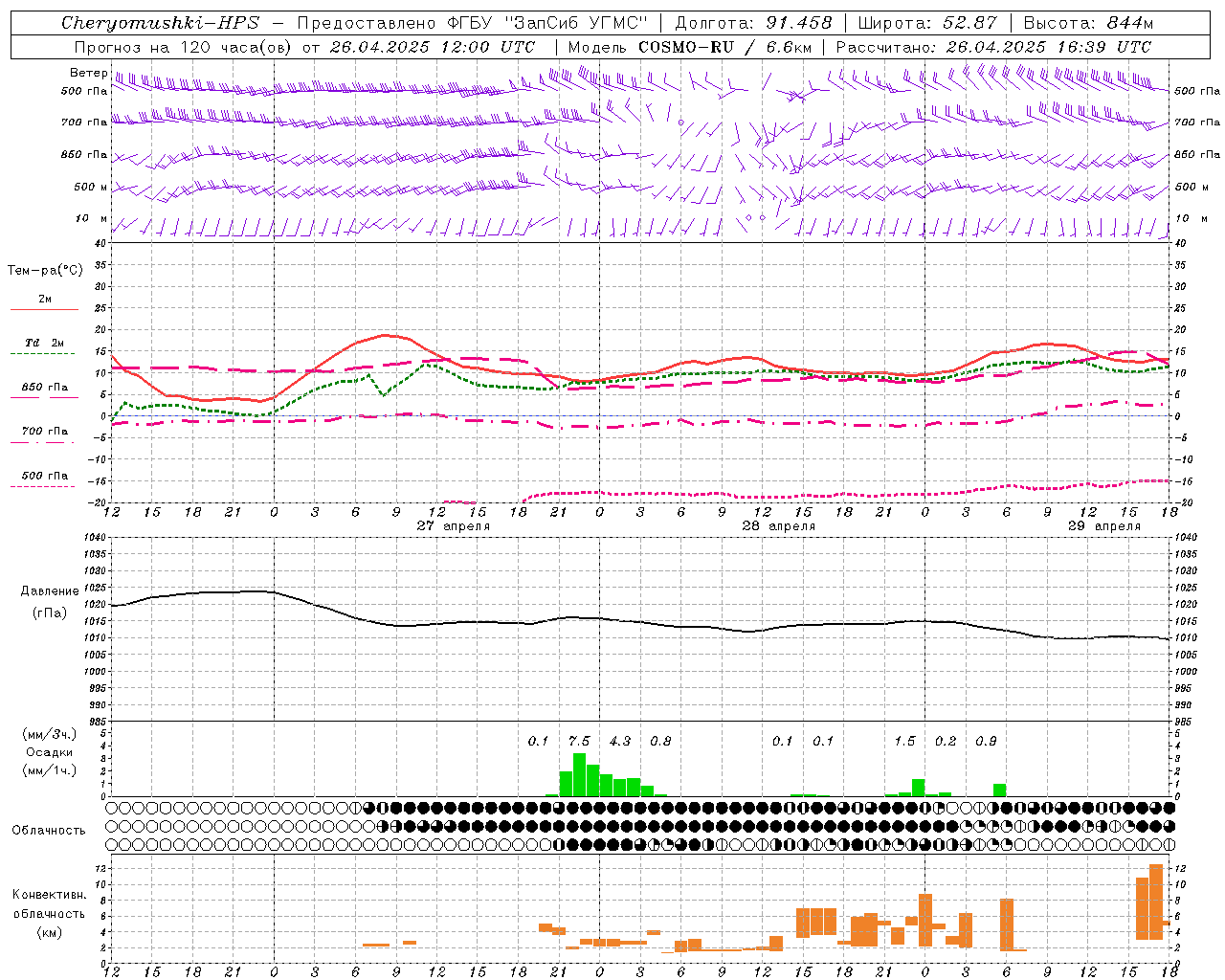The image size is (1225, 980).
Task: Click the tallest green precipitation bar
Action: 579,775
